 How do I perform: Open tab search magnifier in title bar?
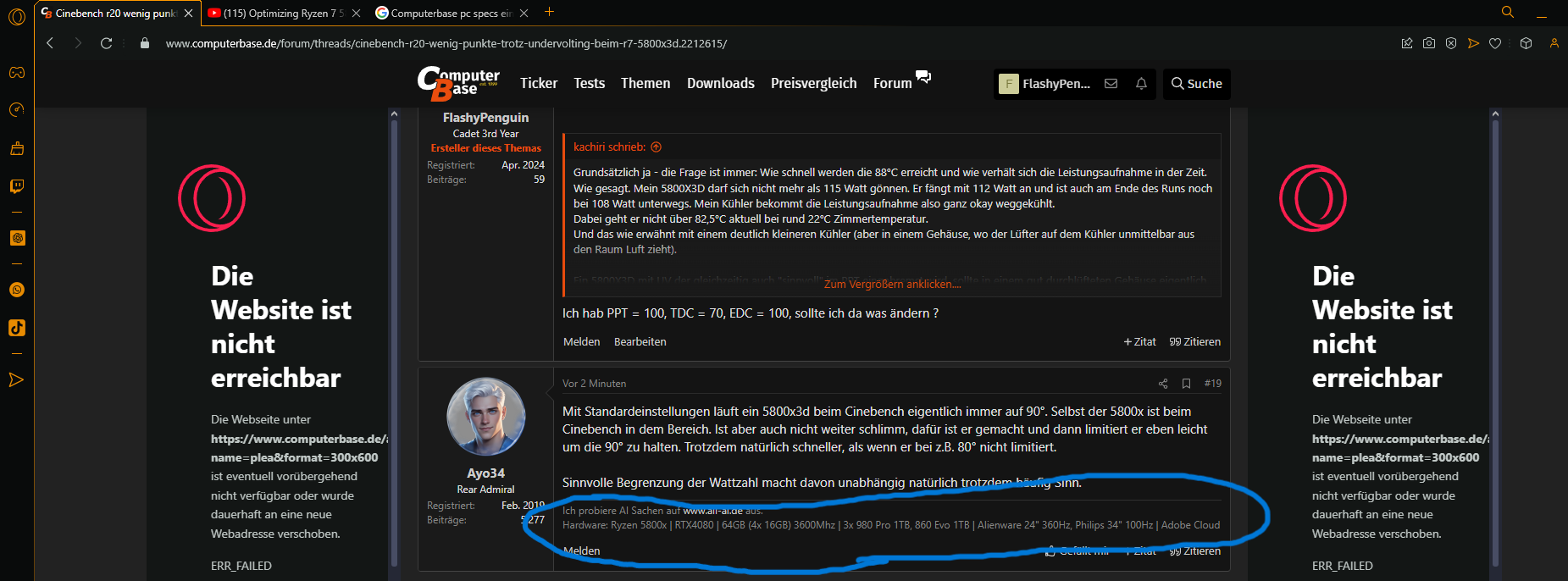[x=1508, y=12]
